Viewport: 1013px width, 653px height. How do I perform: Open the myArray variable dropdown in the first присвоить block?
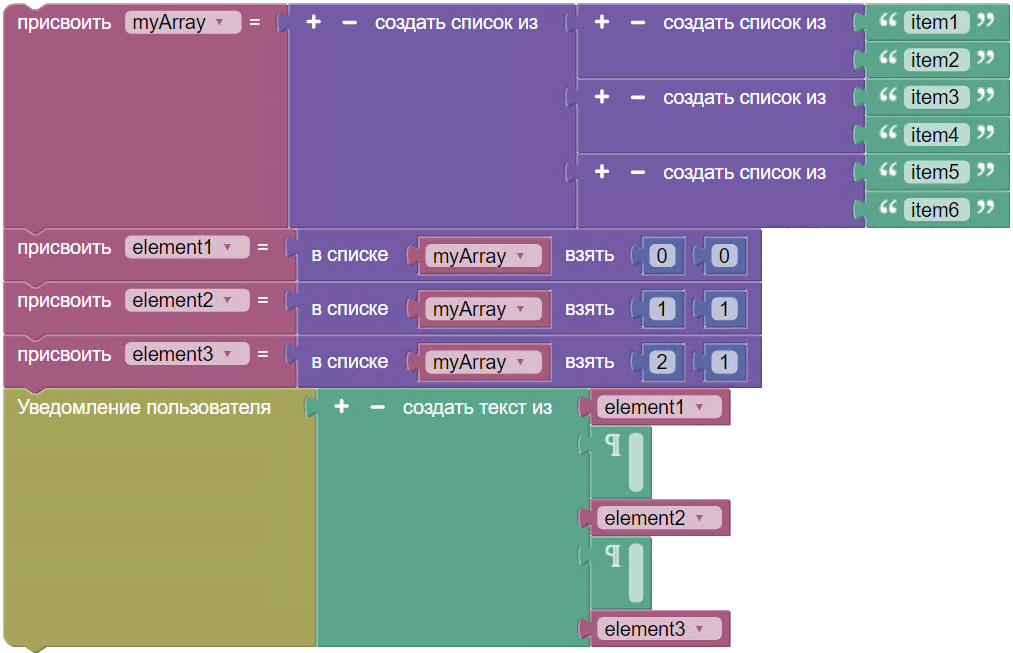[183, 23]
